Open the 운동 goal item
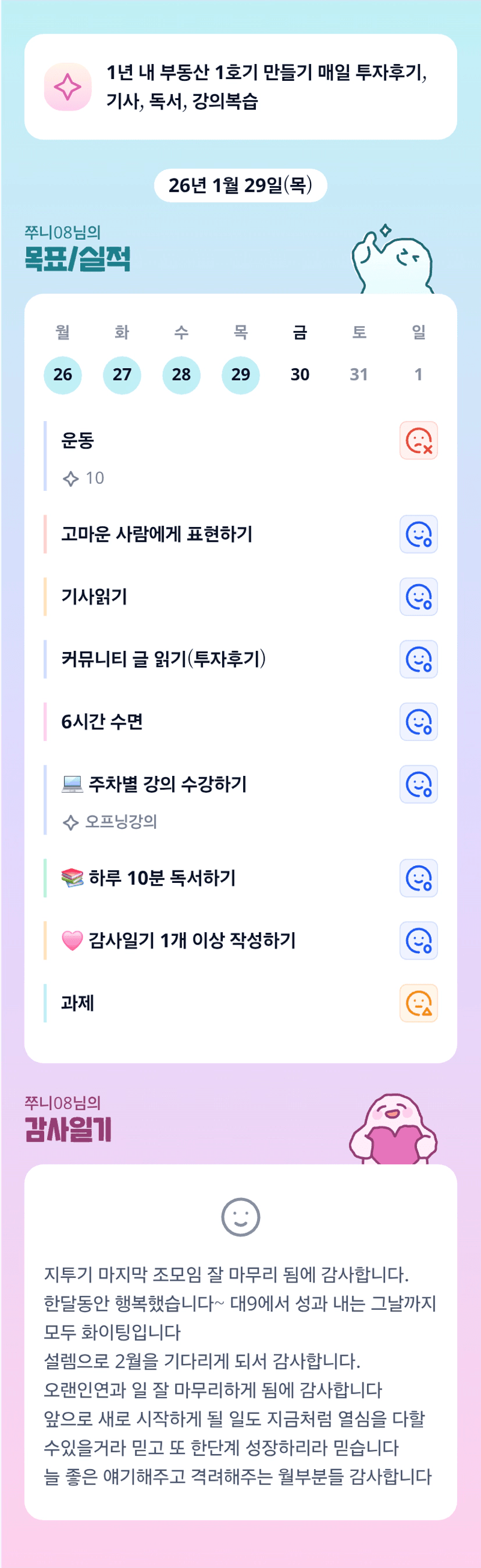Viewport: 481px width, 1568px height. 78,441
